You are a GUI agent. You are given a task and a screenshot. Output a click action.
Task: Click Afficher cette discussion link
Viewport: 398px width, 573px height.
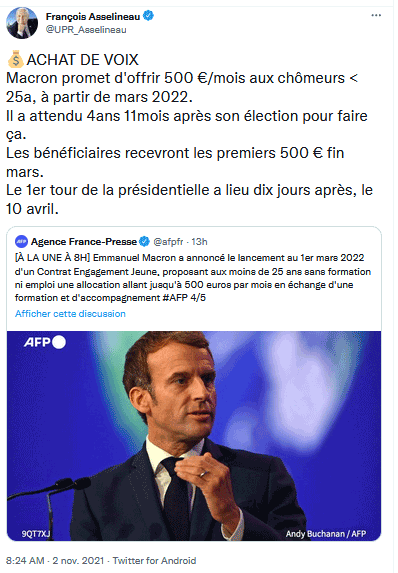click(x=70, y=314)
